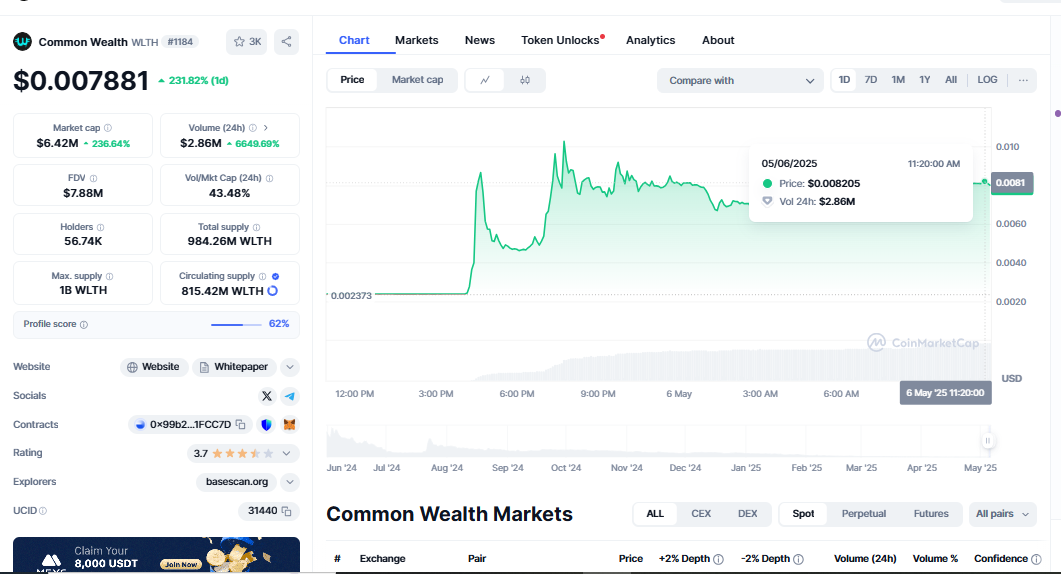Click info icon next to Max. supply
Image resolution: width=1061 pixels, height=574 pixels.
click(x=110, y=276)
